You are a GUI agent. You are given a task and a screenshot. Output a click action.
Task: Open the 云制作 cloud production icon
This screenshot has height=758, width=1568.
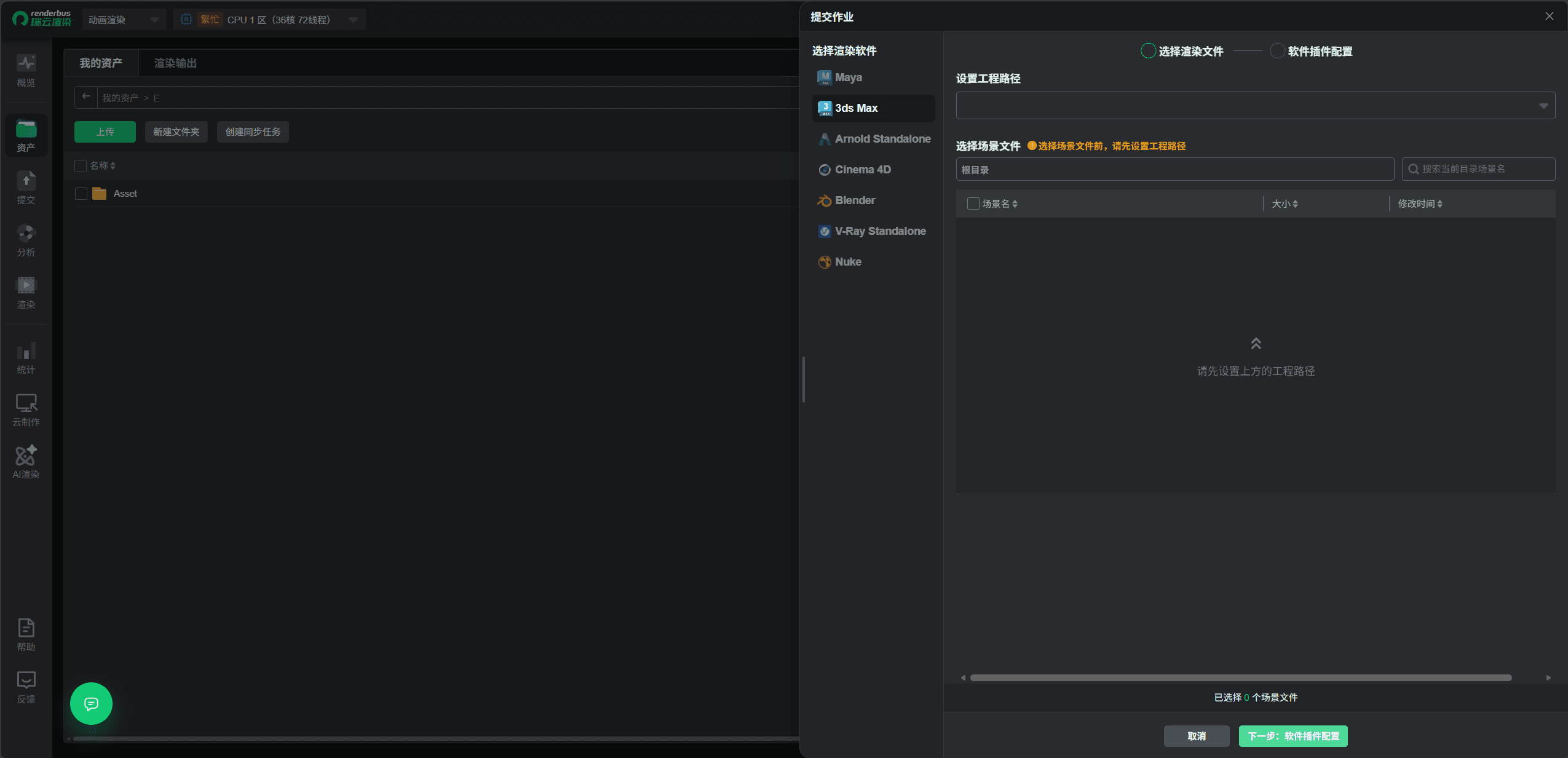coord(26,409)
